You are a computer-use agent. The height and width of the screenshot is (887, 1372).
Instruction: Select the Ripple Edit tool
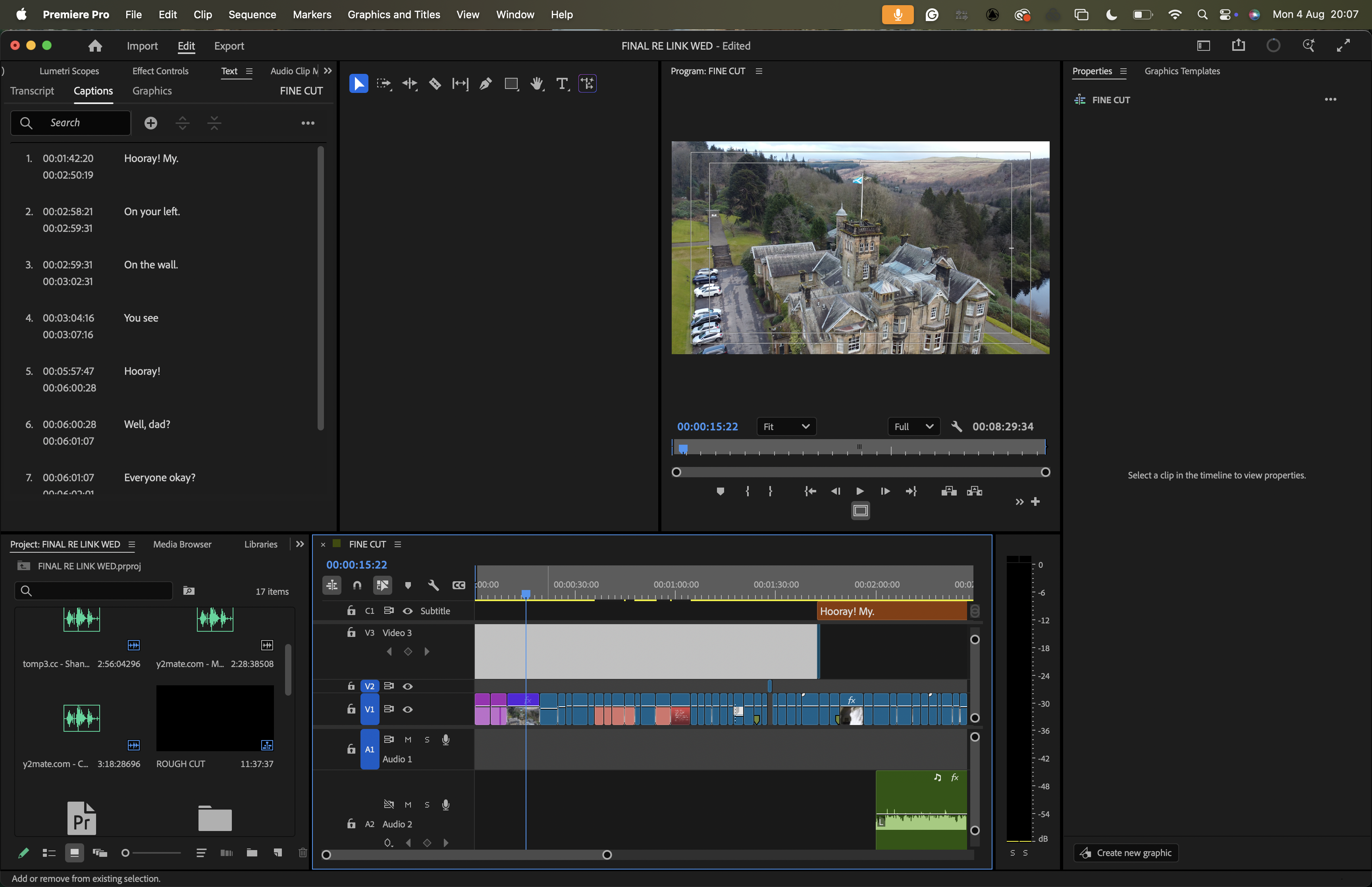click(x=409, y=84)
